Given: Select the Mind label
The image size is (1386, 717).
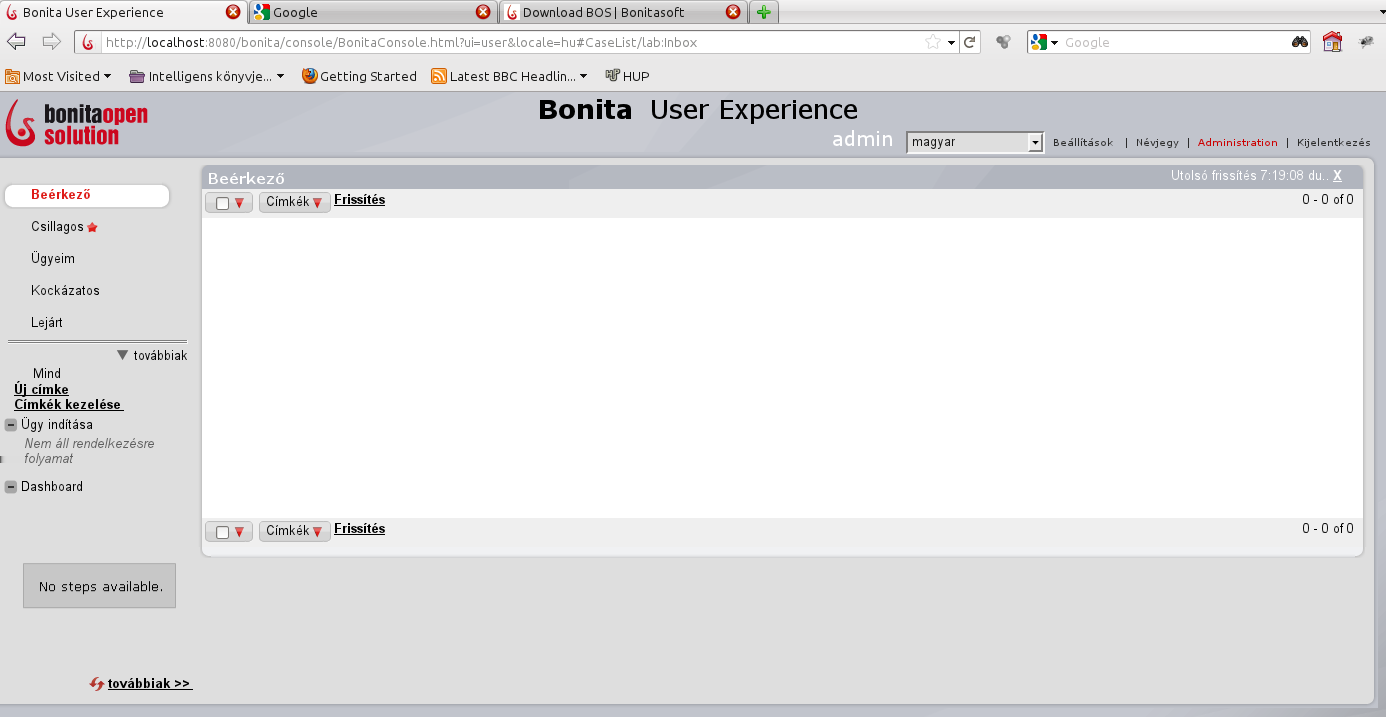Looking at the screenshot, I should click(47, 374).
